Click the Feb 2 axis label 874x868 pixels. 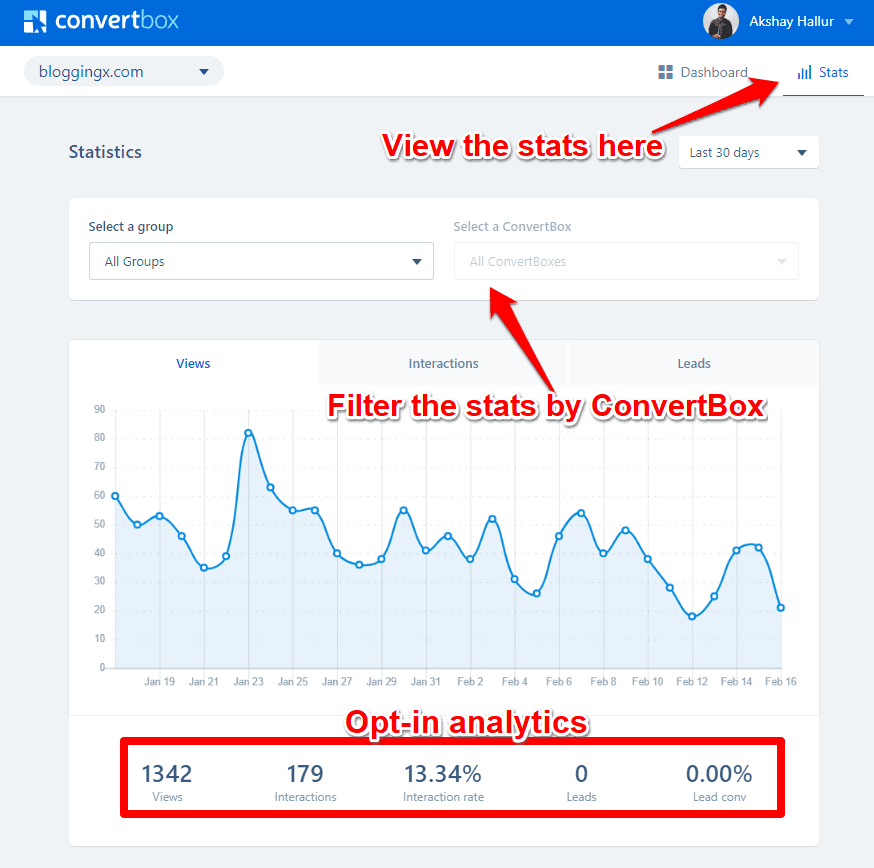470,681
